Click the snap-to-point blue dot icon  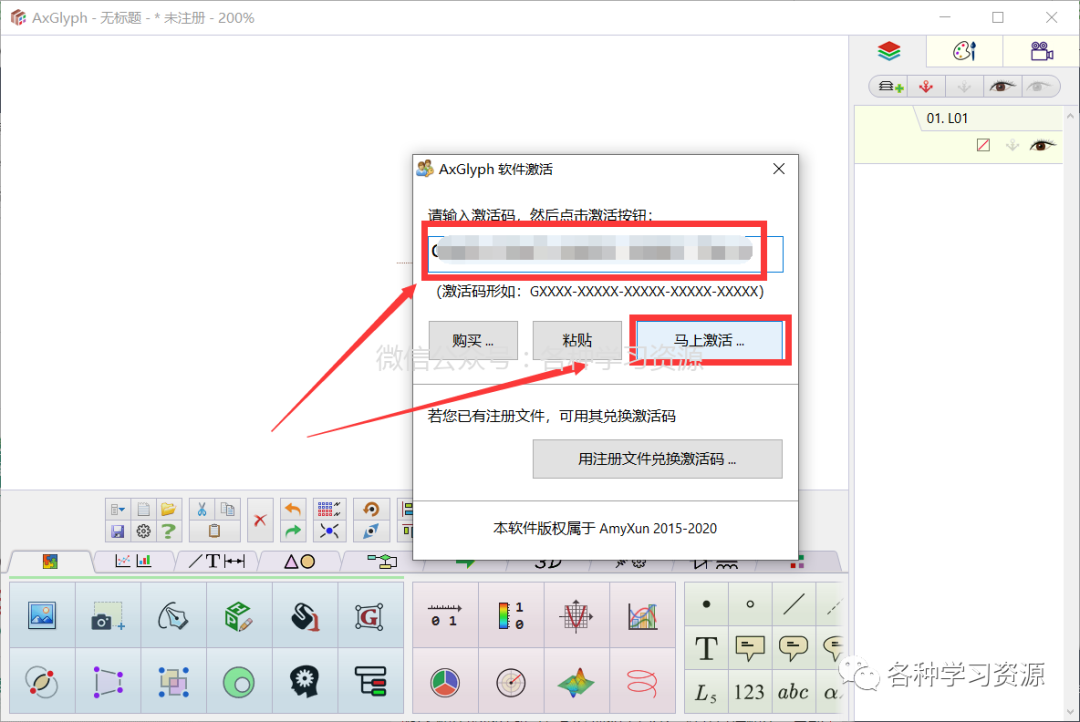(x=329, y=531)
